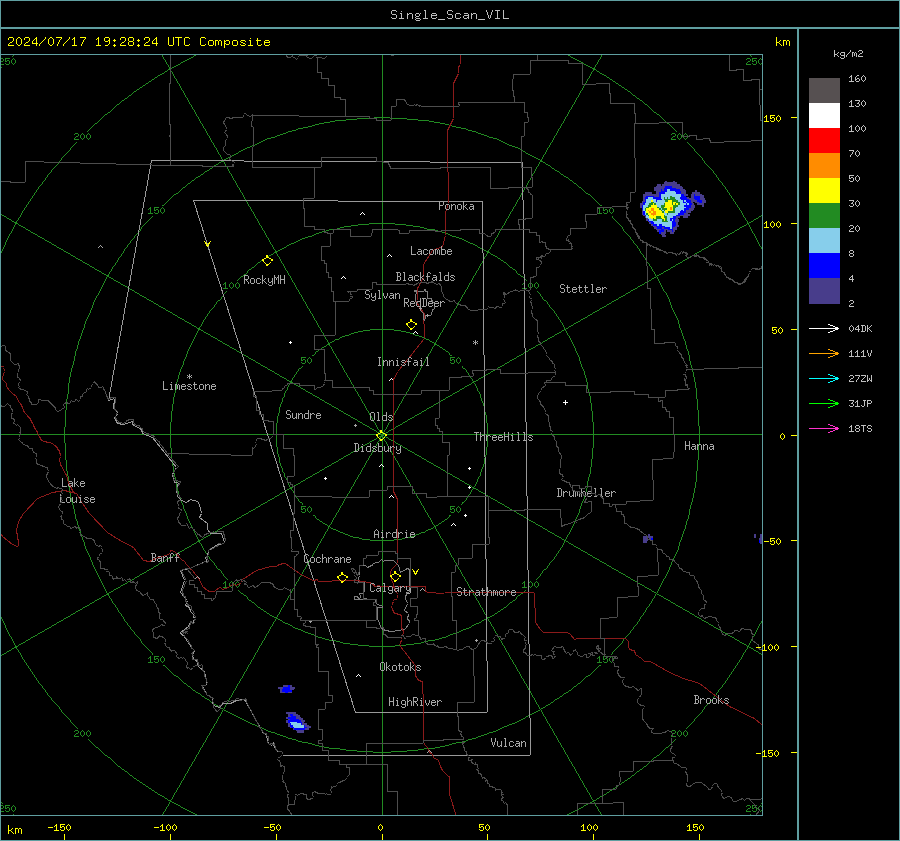Viewport: 900px width, 841px height.
Task: Click the kg/m2 units label
Action: [848, 53]
